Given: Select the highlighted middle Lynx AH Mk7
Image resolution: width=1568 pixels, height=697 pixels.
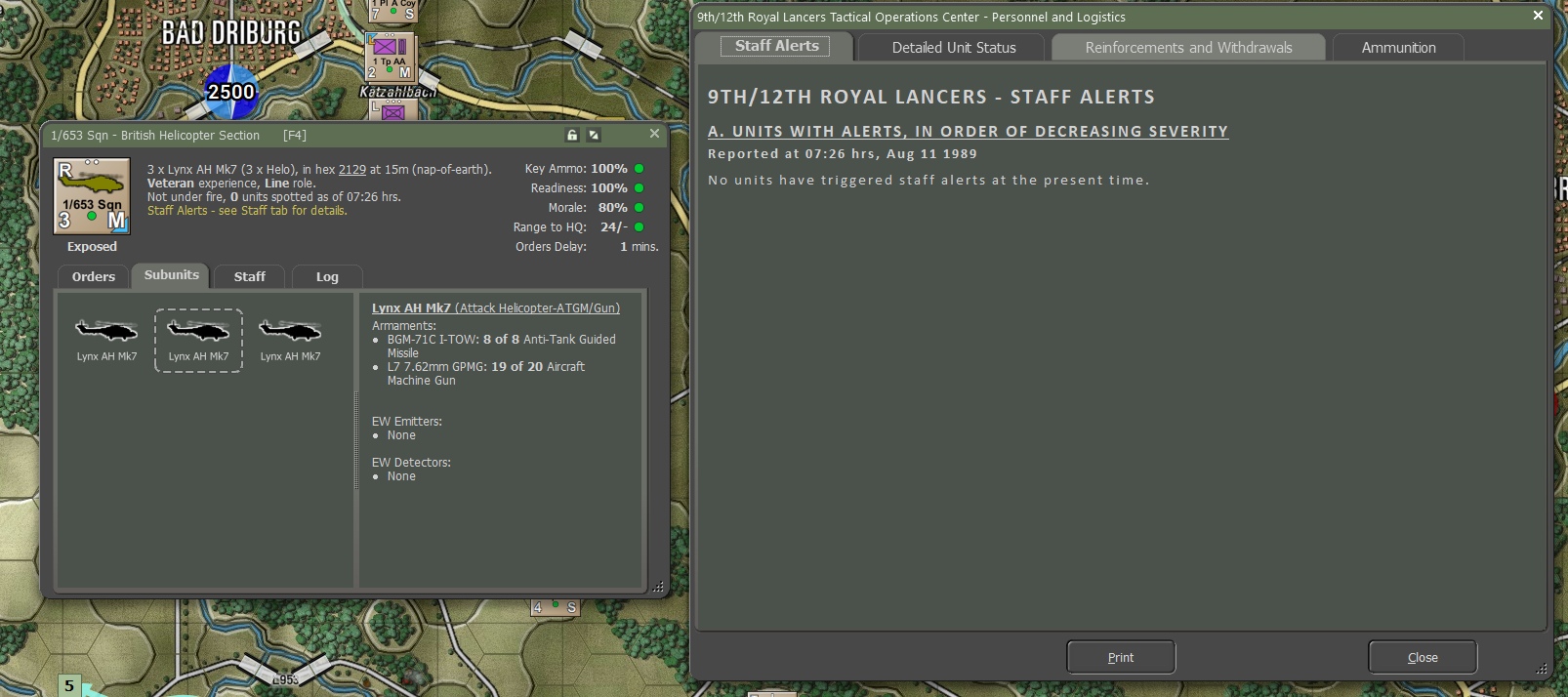Looking at the screenshot, I should point(198,341).
